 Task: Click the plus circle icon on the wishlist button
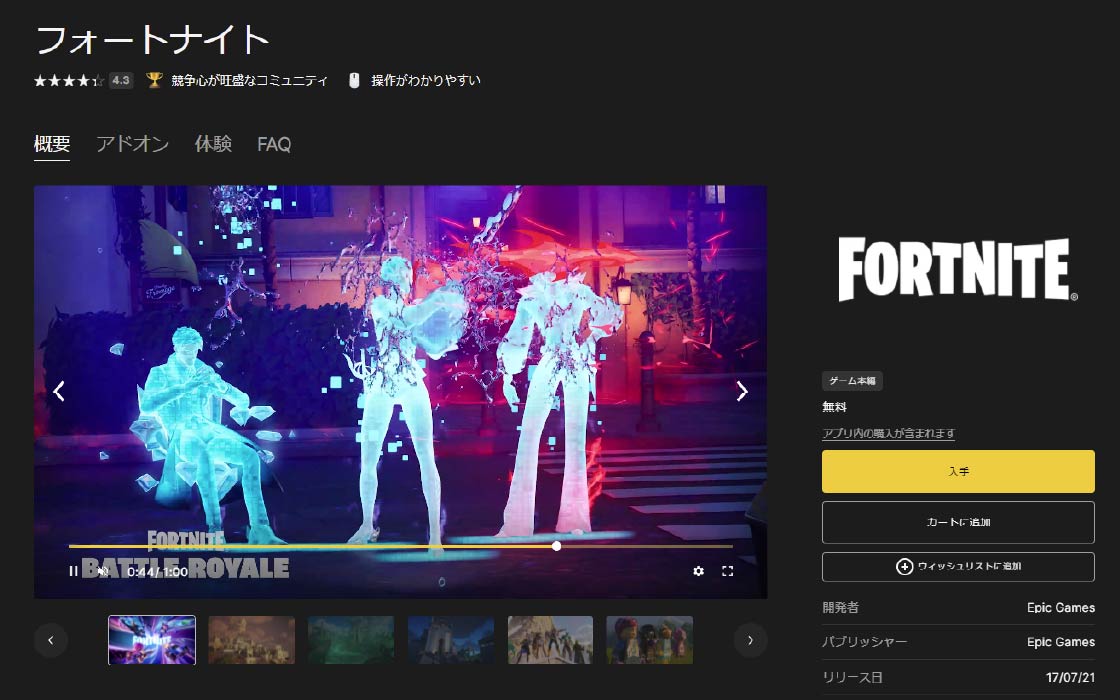904,566
